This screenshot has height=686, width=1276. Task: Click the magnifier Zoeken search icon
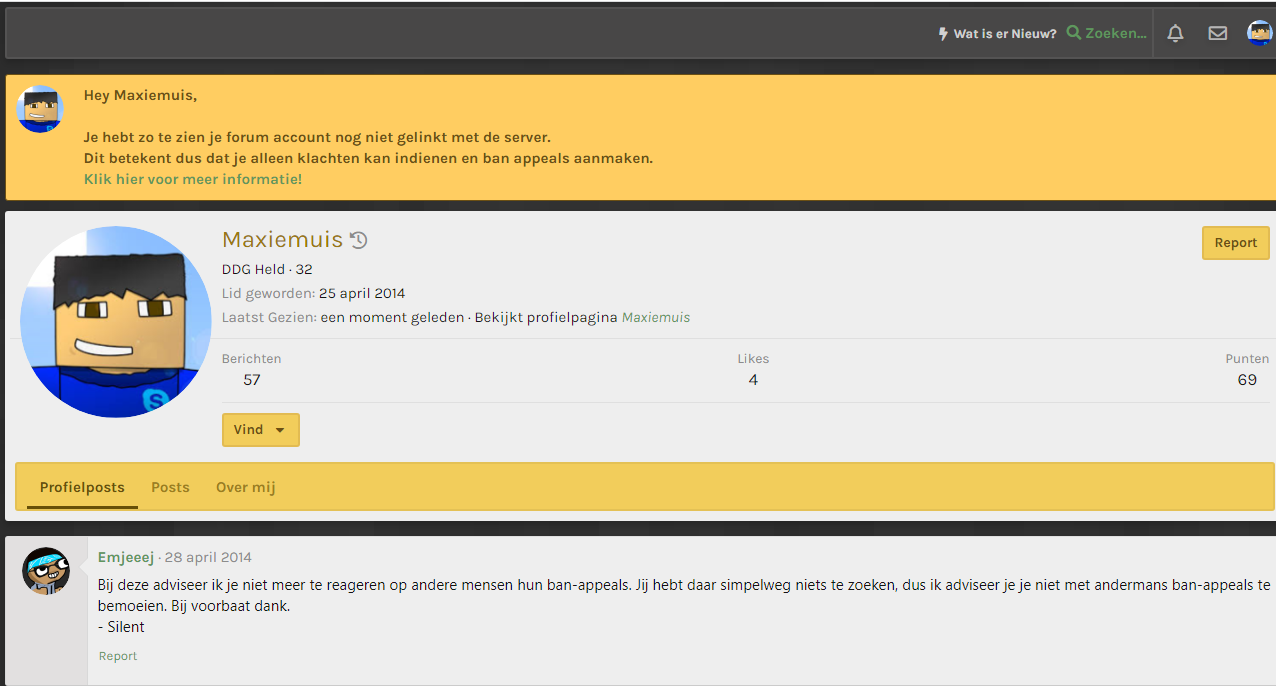(x=1074, y=33)
